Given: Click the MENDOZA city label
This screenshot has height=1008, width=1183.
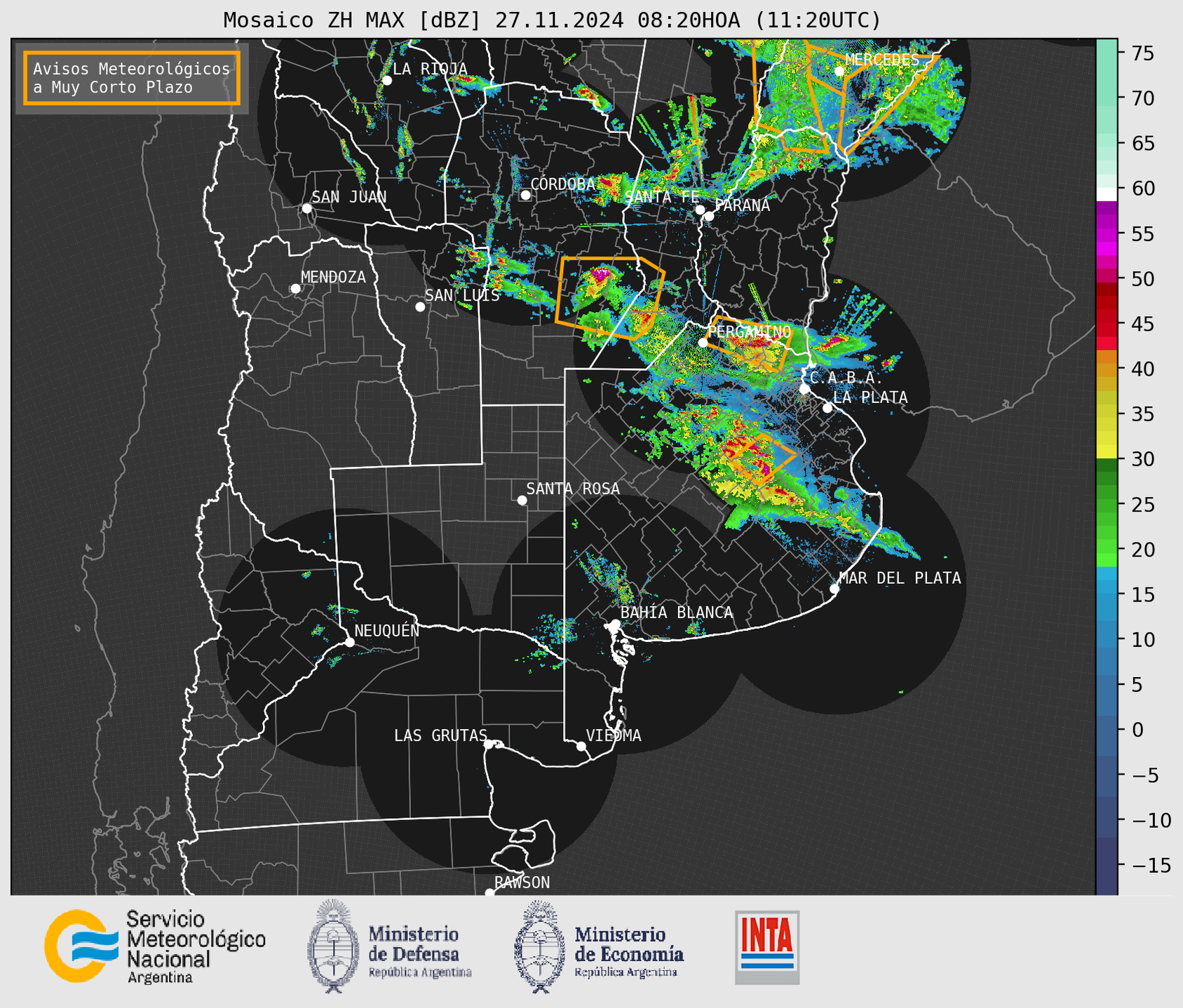Looking at the screenshot, I should (x=334, y=277).
